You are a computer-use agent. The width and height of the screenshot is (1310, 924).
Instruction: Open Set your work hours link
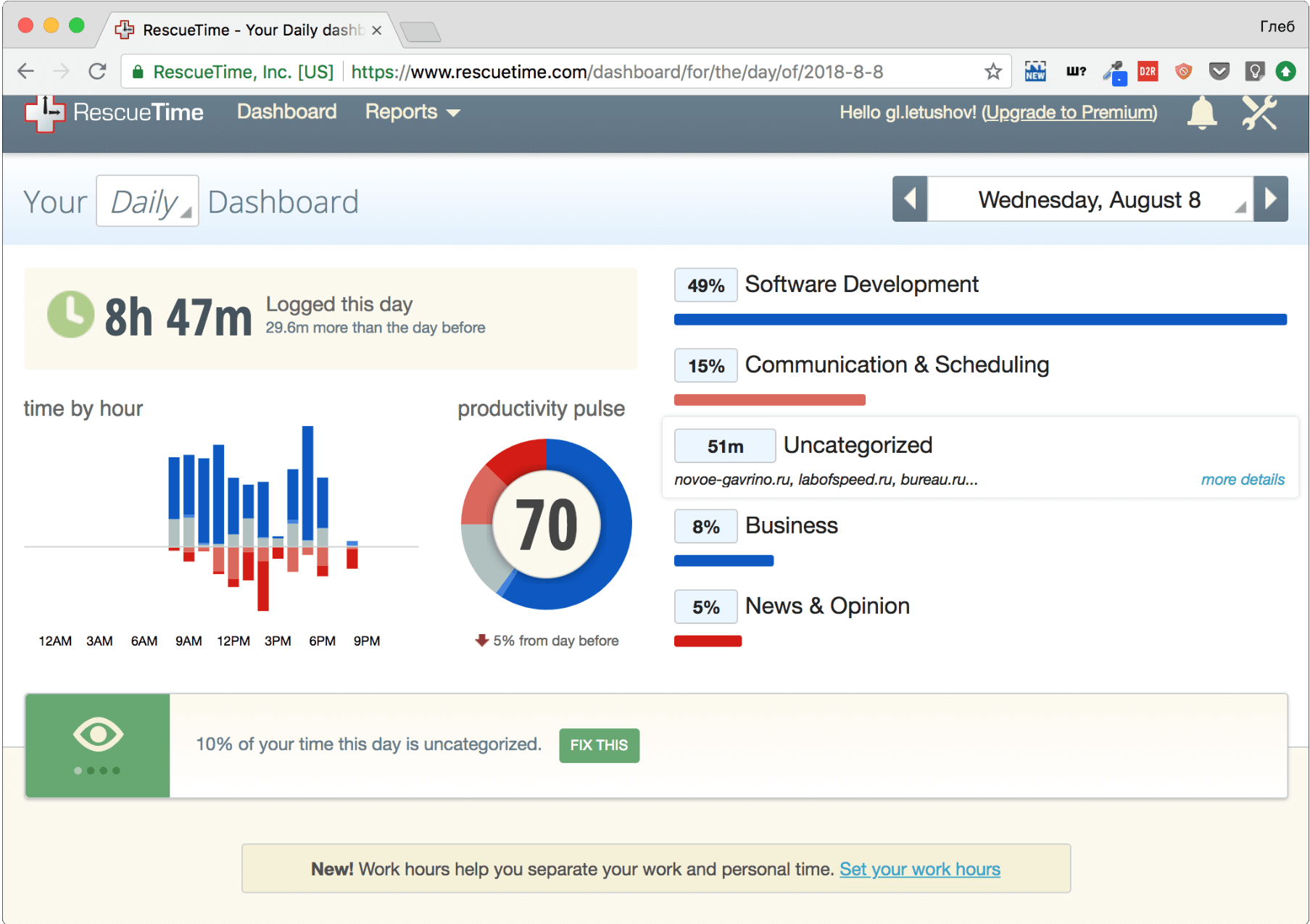pos(919,869)
